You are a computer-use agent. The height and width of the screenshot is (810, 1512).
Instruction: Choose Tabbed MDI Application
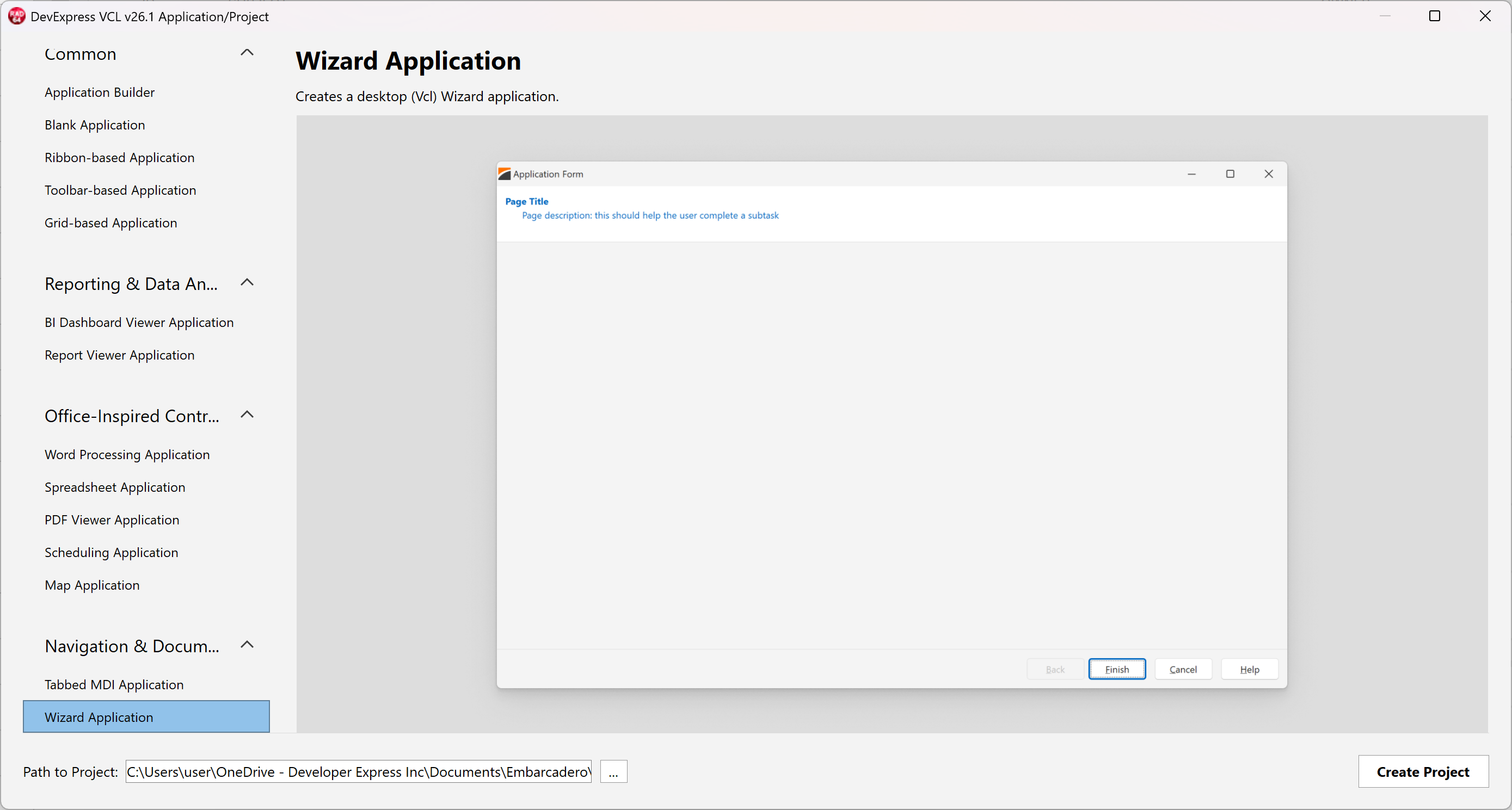114,684
